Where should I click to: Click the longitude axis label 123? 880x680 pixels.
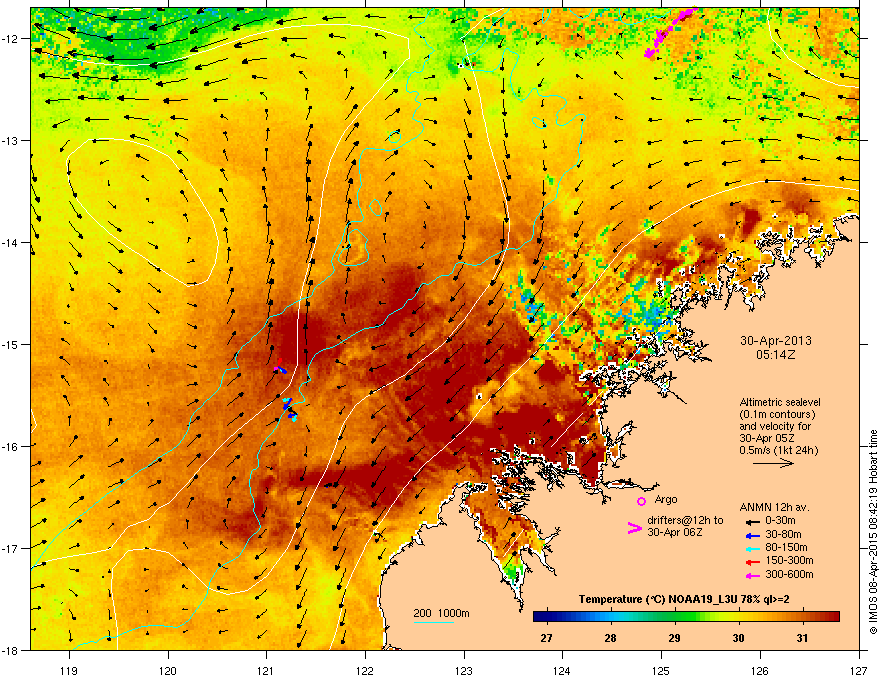(x=464, y=670)
